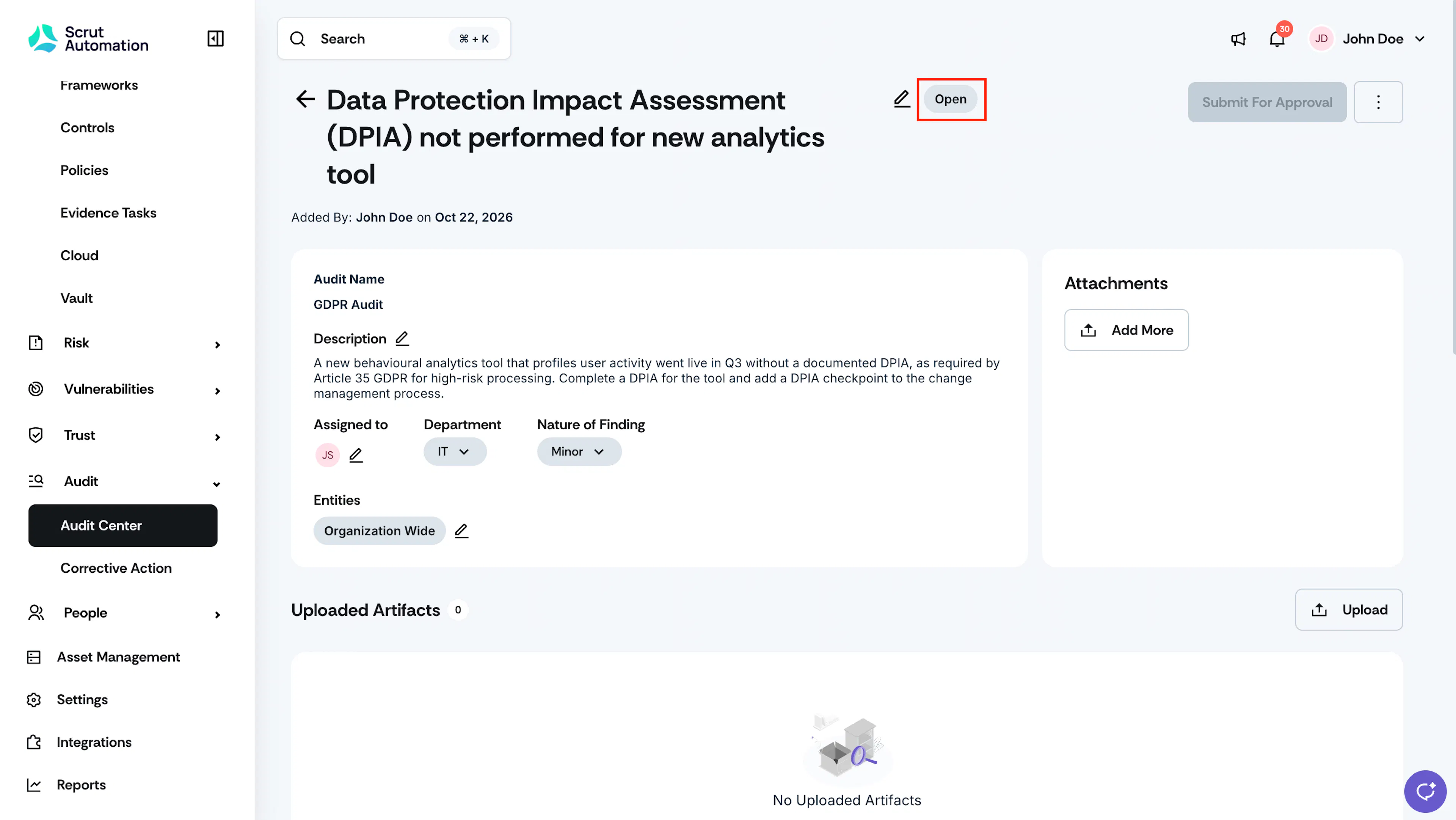The width and height of the screenshot is (1456, 820).
Task: Click the Uploaded Artifacts count badge
Action: 458,610
